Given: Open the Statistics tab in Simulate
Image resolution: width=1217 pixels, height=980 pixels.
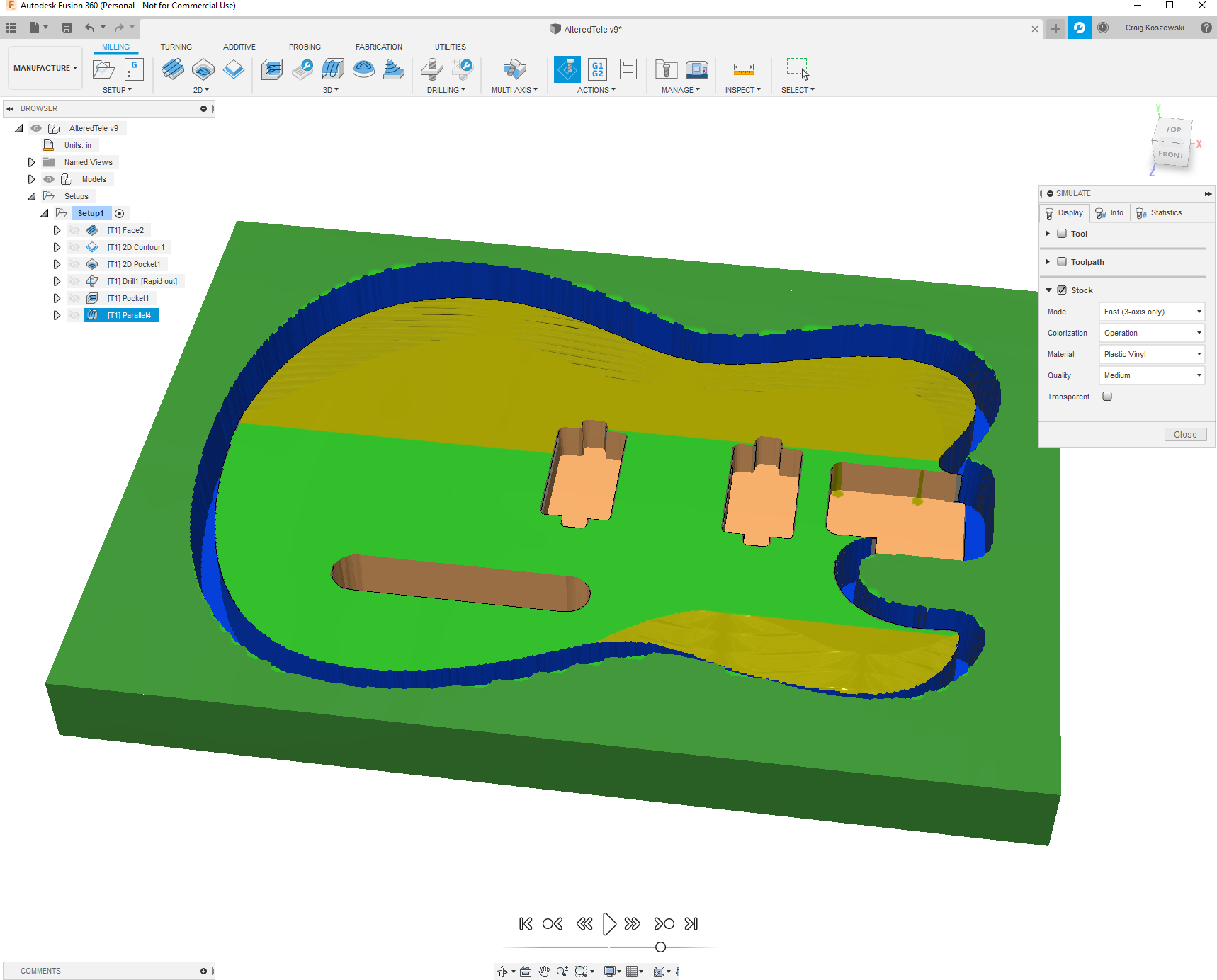Looking at the screenshot, I should click(1159, 213).
